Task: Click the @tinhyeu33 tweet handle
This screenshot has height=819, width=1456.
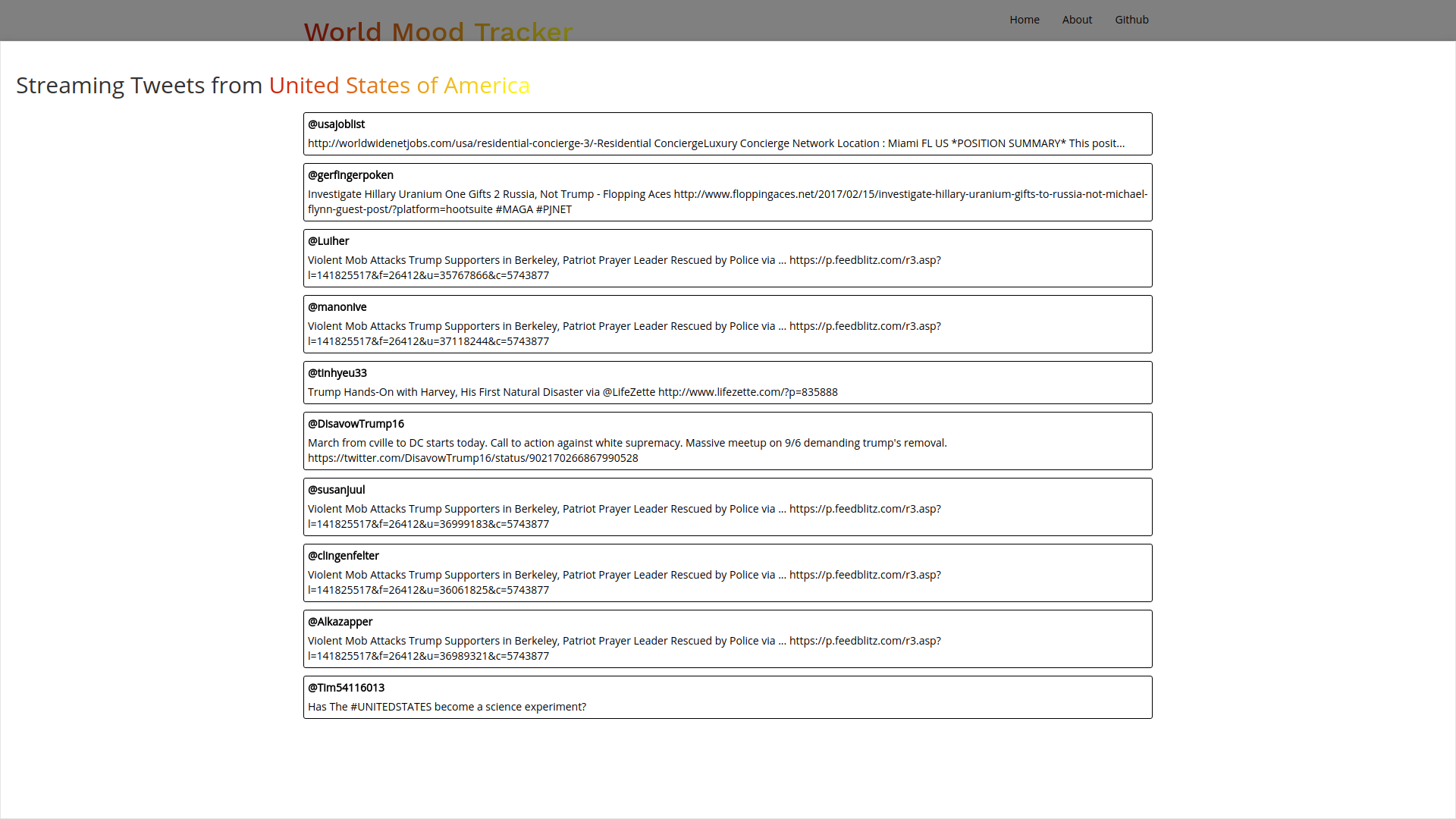Action: 337,373
